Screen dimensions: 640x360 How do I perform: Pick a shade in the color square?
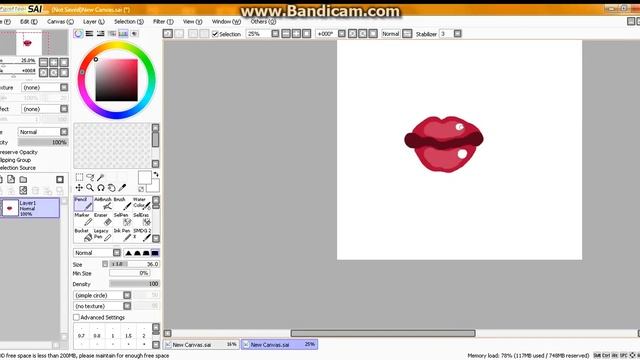(x=116, y=80)
